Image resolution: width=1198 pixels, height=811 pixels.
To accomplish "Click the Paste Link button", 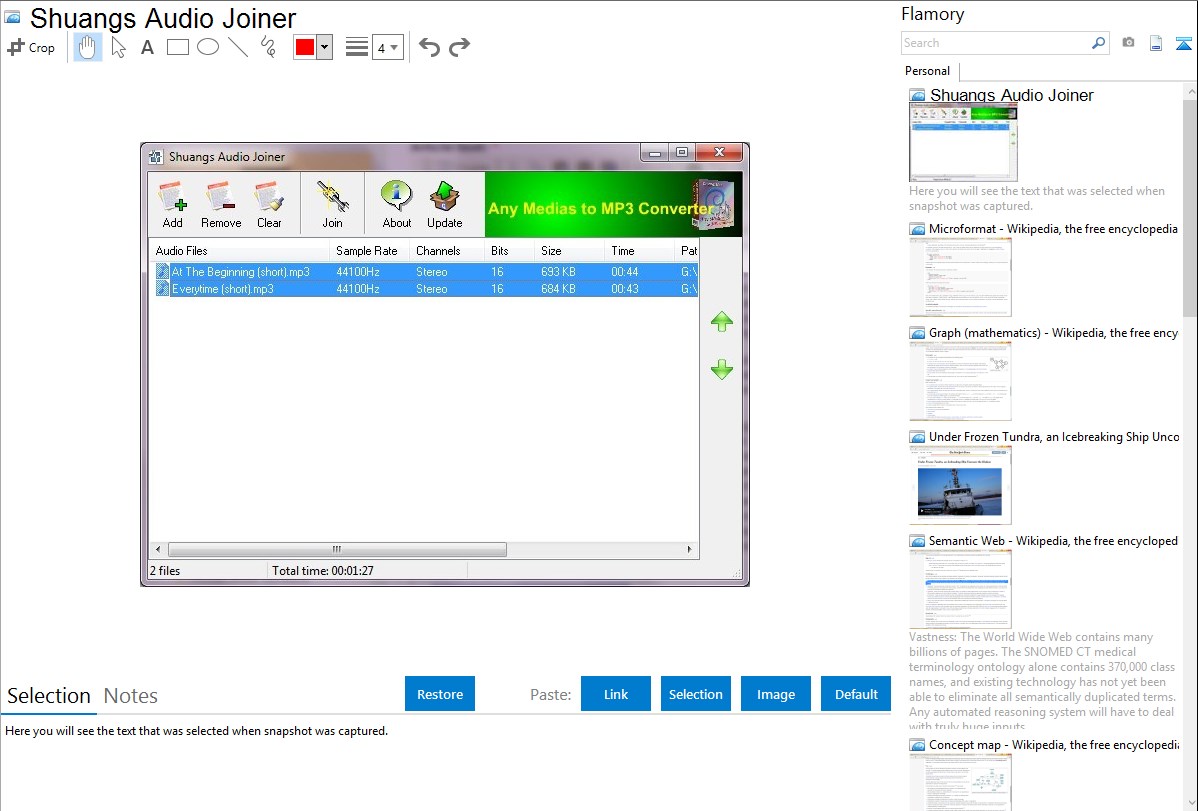I will (x=616, y=694).
